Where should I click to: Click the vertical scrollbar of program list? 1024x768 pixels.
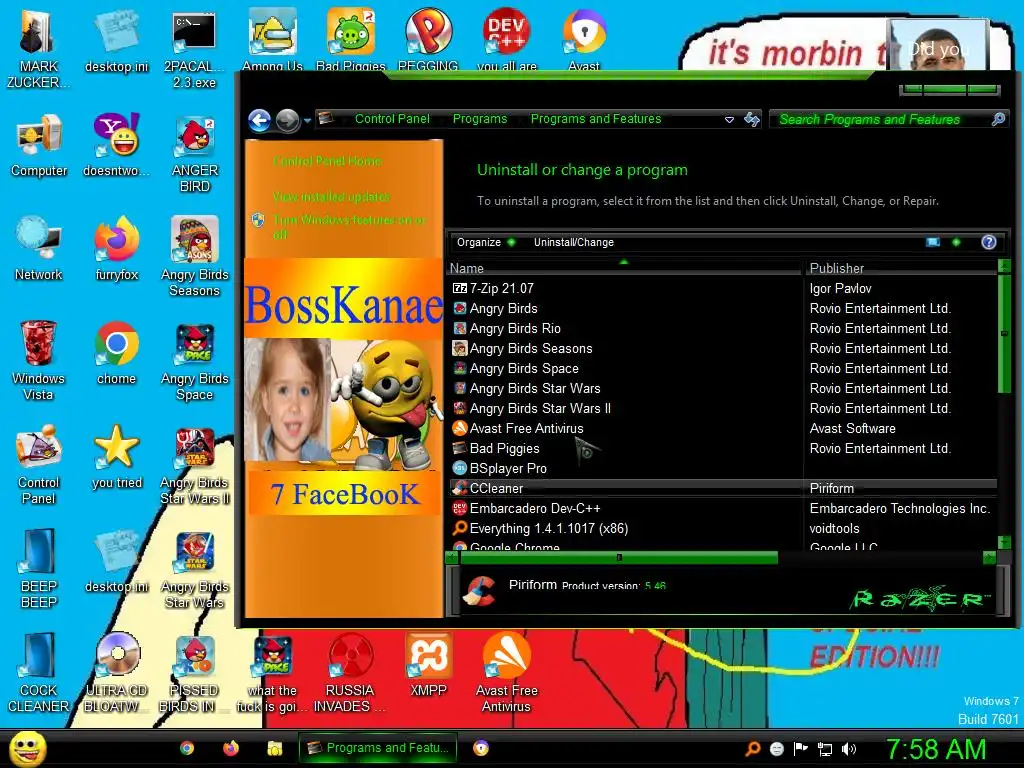click(1004, 334)
